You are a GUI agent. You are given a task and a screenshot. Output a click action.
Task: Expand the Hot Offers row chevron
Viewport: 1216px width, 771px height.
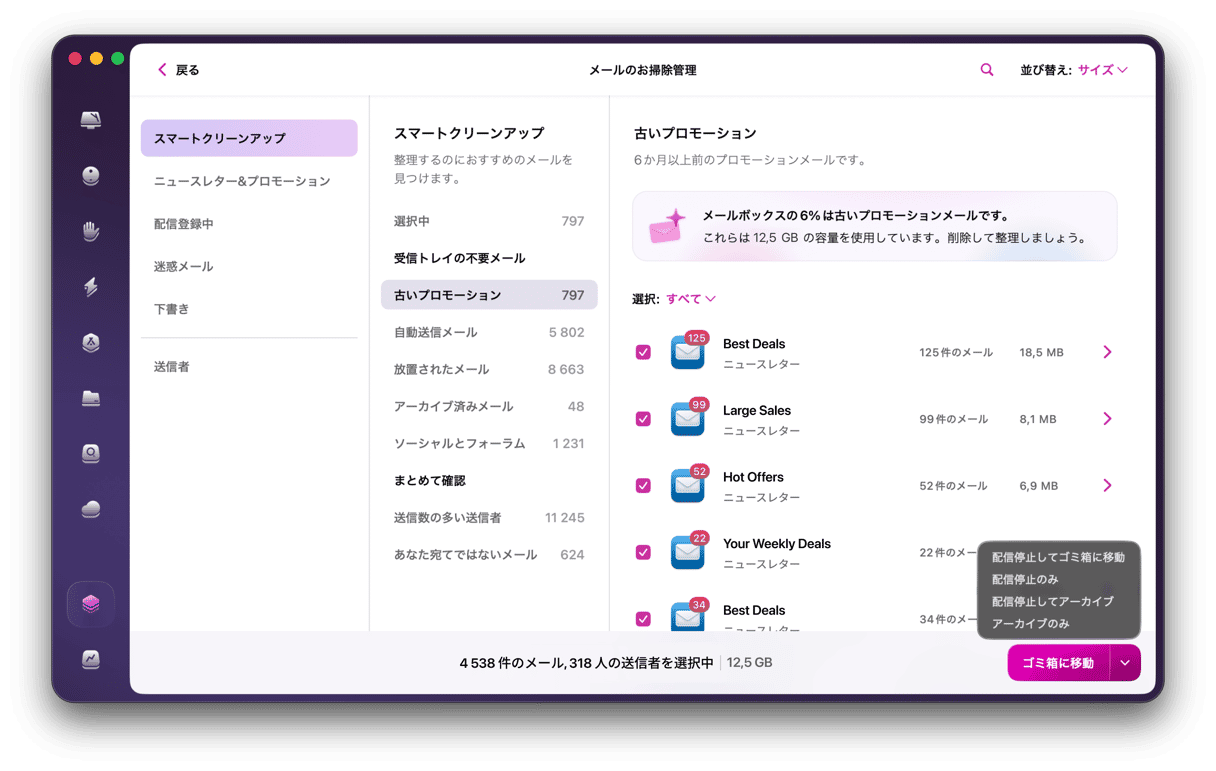(1107, 485)
